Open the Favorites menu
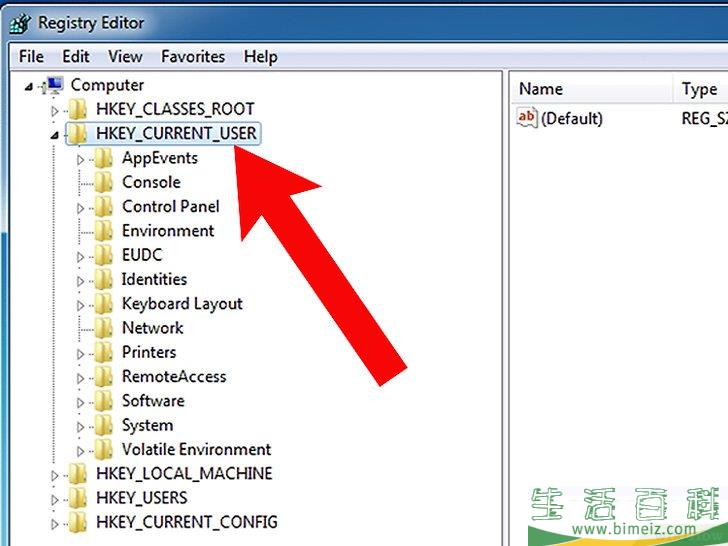Screen dimensions: 728x546 tap(193, 57)
